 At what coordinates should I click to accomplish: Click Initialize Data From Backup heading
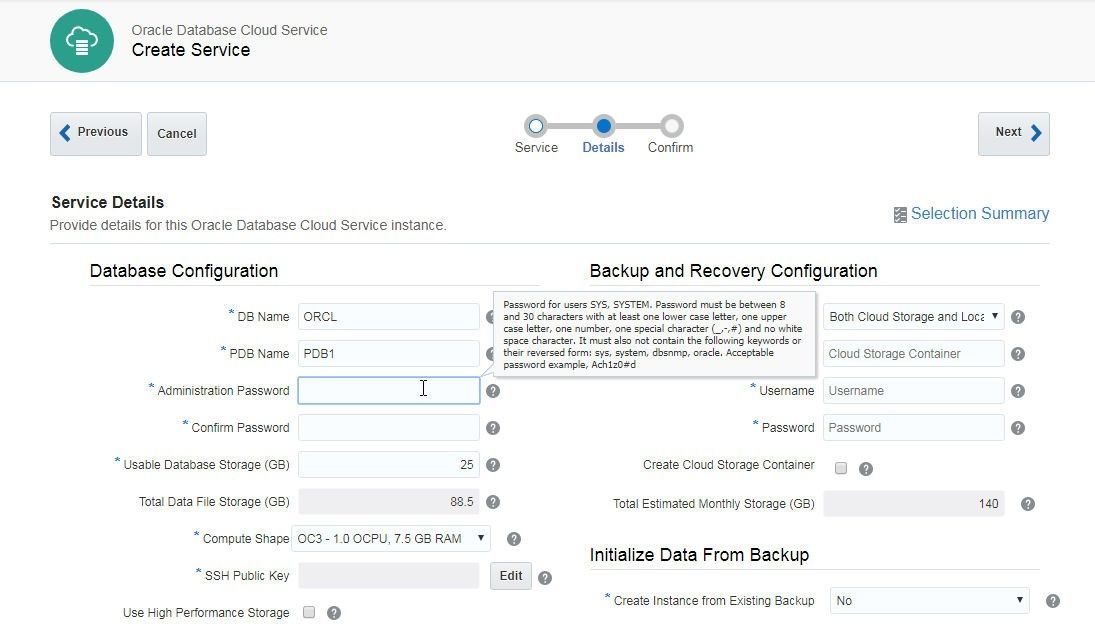click(x=699, y=555)
